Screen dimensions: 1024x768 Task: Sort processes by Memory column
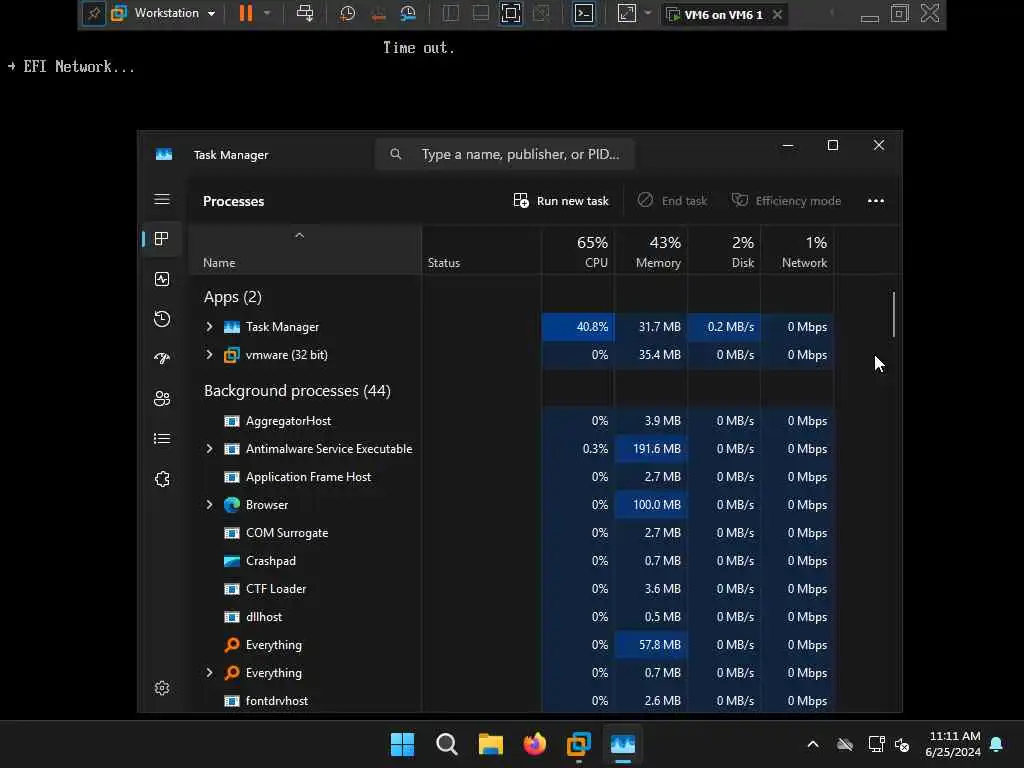[651, 251]
